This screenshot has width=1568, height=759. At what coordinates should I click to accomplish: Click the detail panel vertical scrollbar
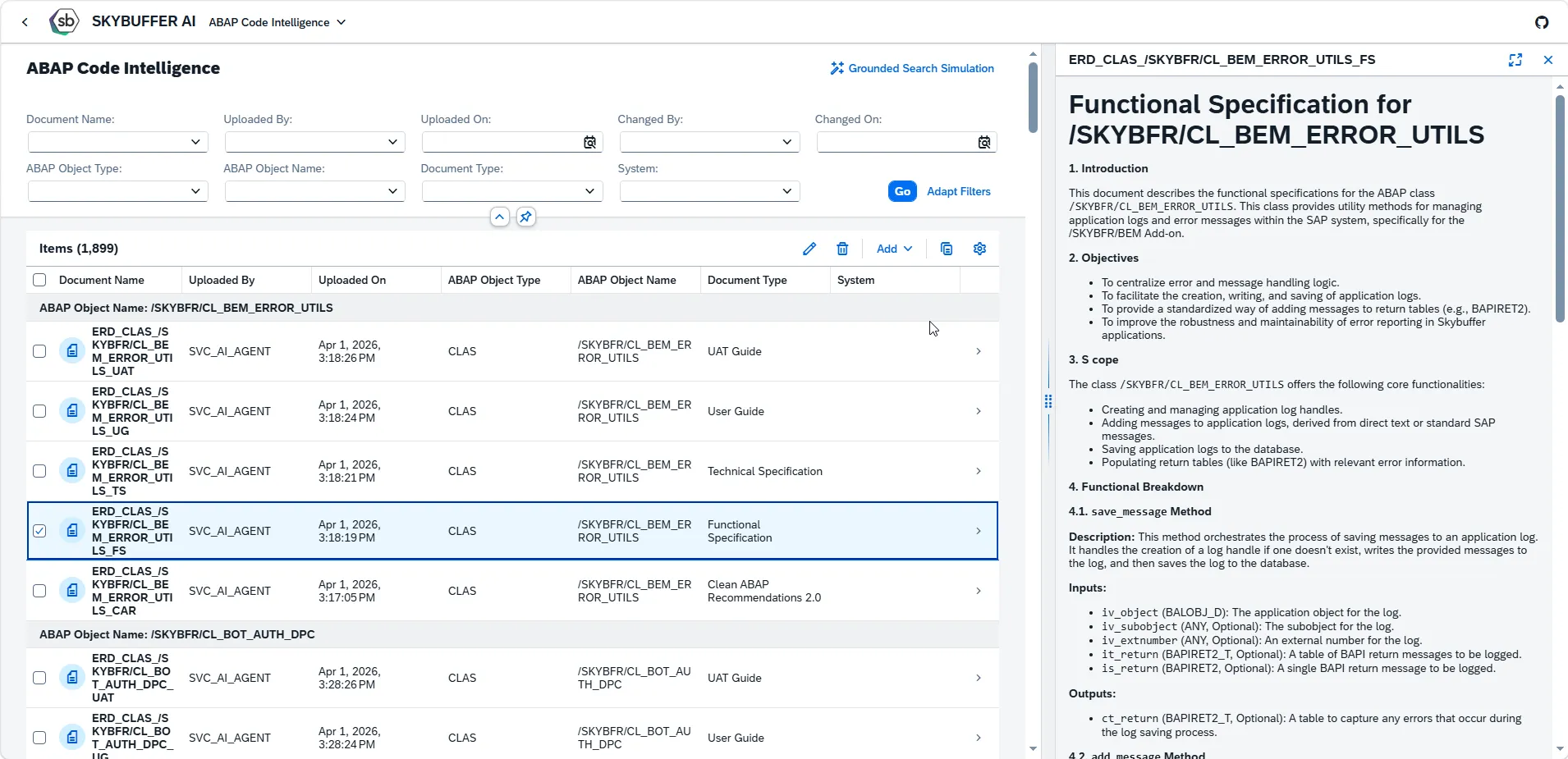click(x=1560, y=210)
